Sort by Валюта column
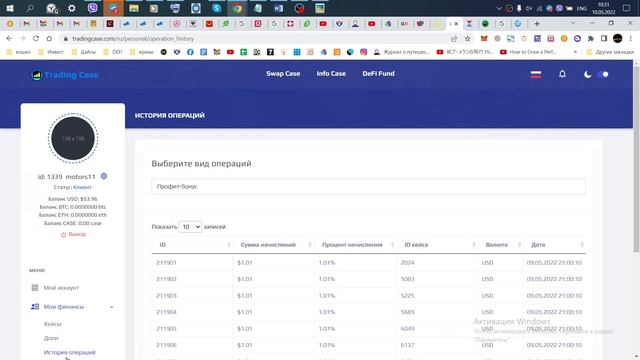The height and width of the screenshot is (360, 640). tap(500, 245)
